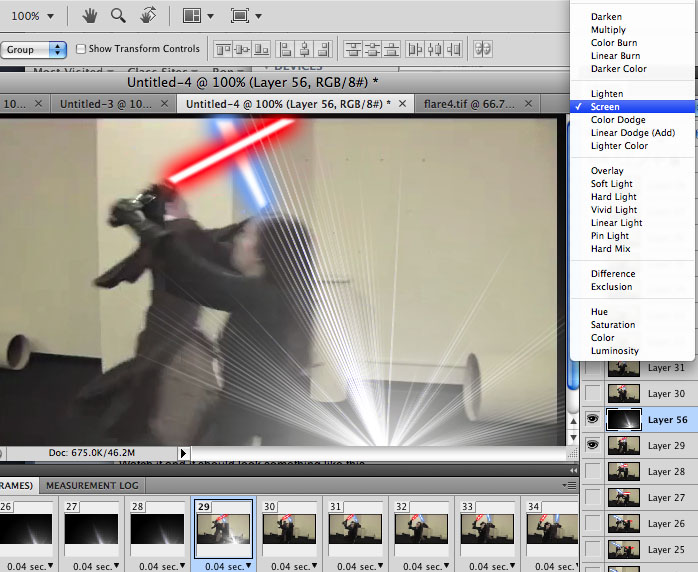Show Layer 31 visibility box
Screen dimensions: 698x572
pyautogui.click(x=592, y=368)
